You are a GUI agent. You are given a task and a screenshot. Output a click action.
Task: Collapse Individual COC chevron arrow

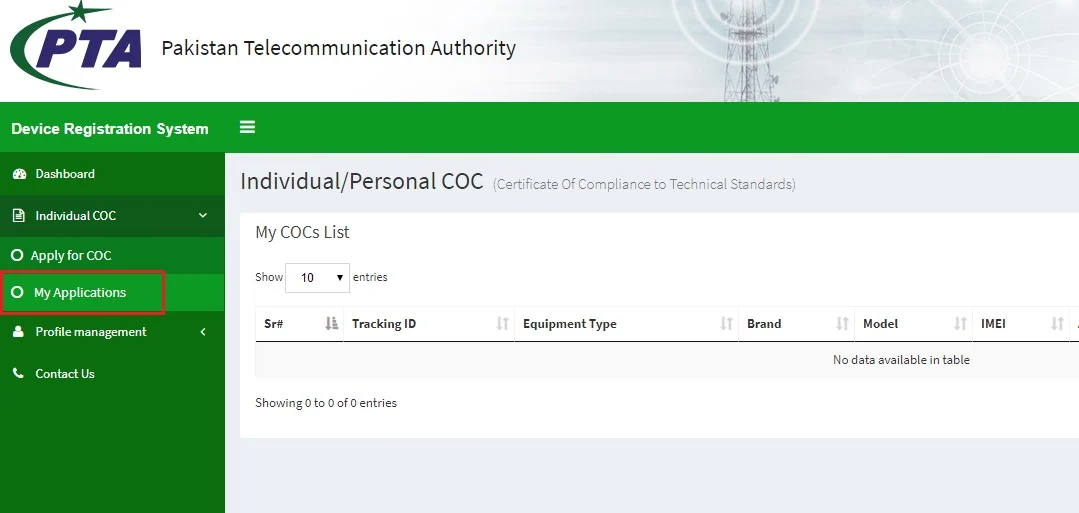click(203, 216)
